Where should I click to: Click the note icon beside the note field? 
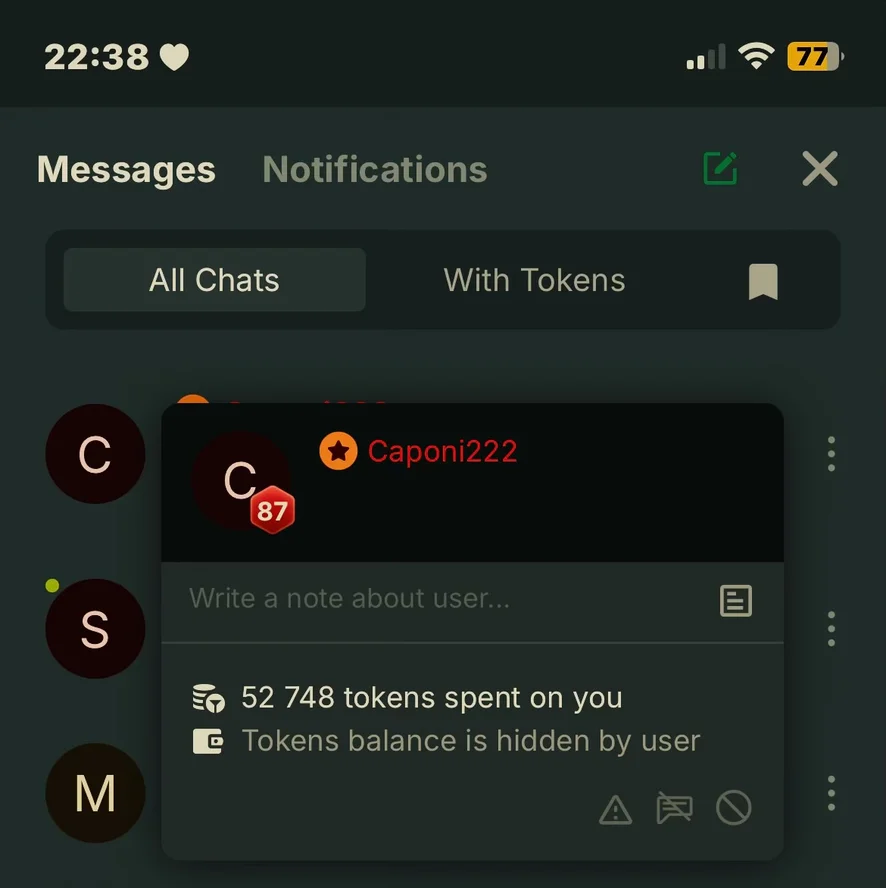tap(736, 600)
